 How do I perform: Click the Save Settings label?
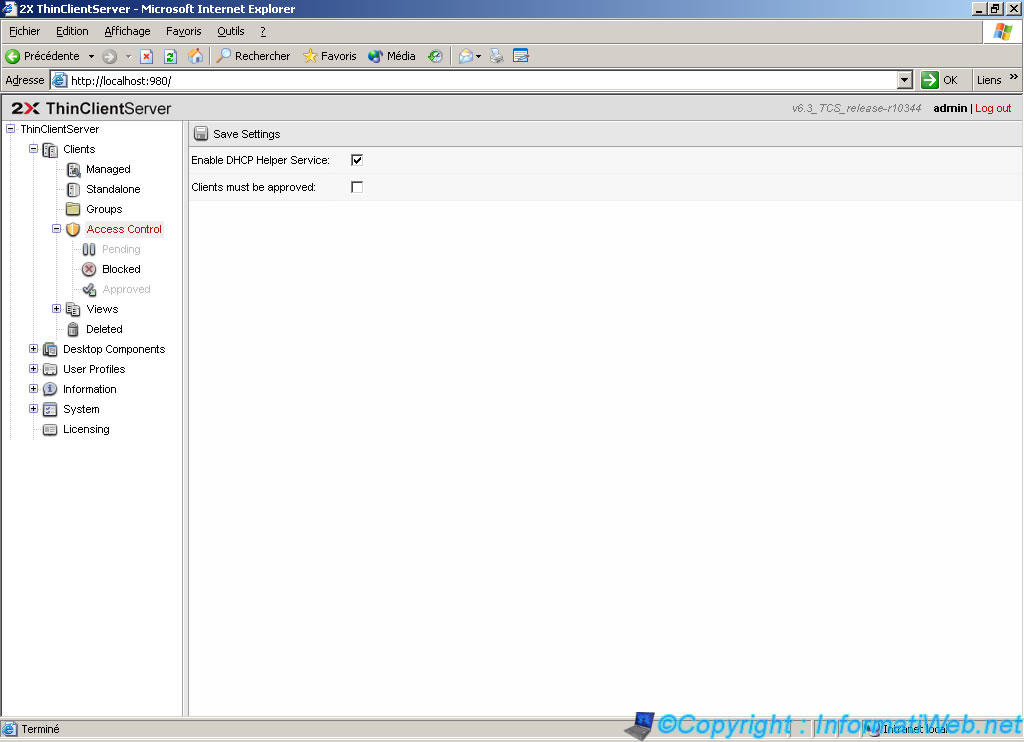tap(247, 134)
